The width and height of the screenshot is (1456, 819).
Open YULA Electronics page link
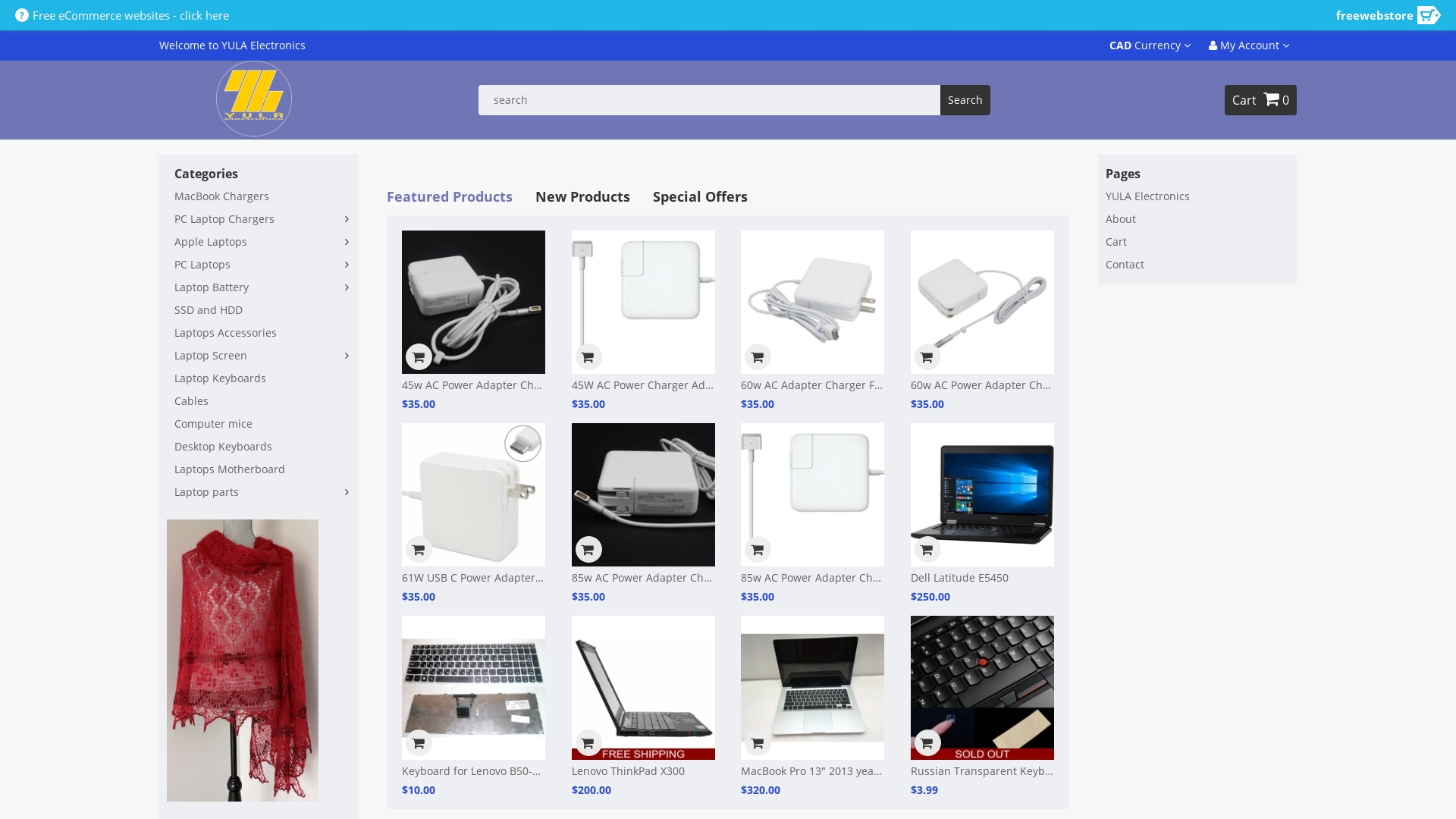pos(1147,196)
